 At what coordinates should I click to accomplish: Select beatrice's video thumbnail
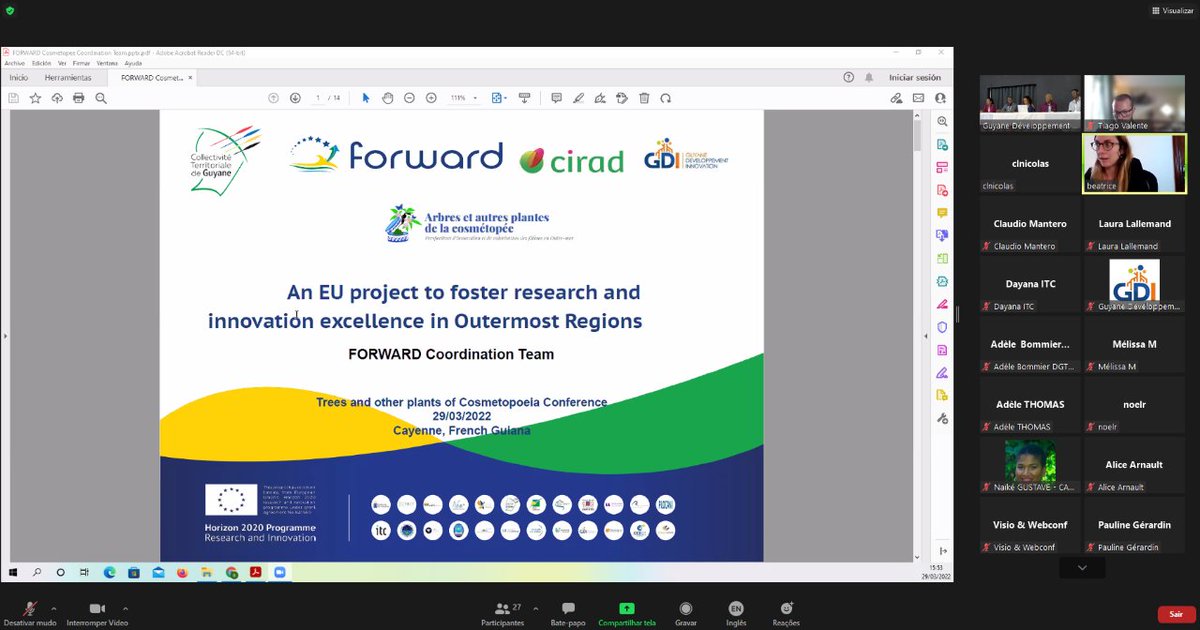pyautogui.click(x=1135, y=163)
